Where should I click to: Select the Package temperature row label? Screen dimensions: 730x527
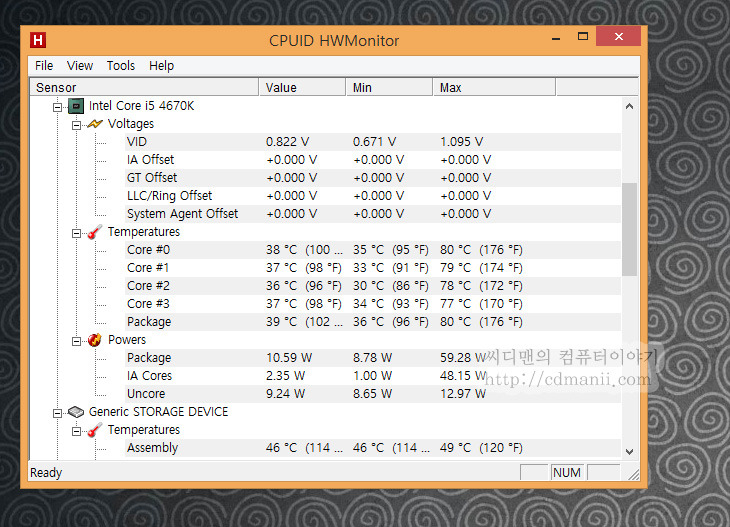(149, 322)
